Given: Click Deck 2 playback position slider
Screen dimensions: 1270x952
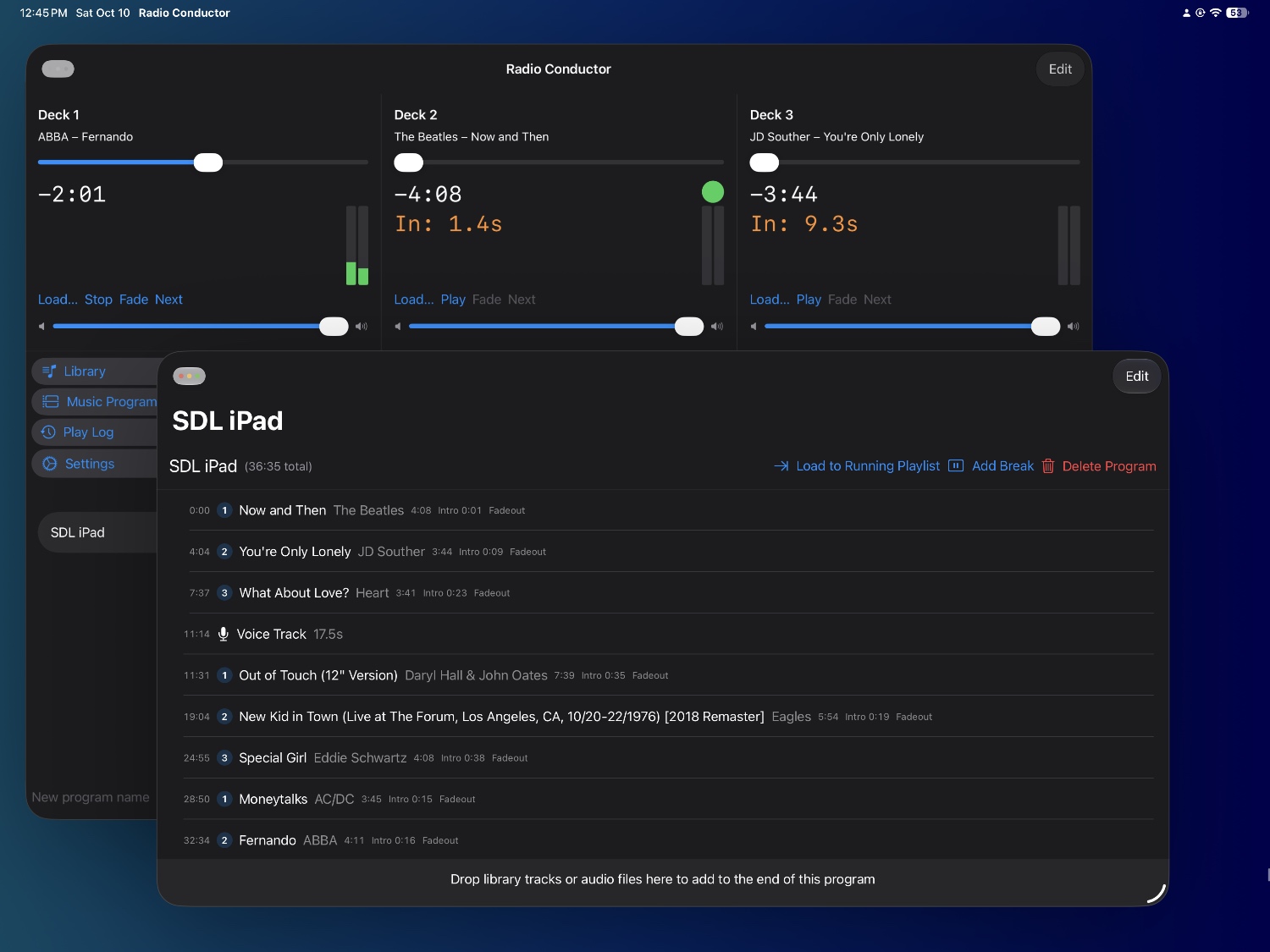Looking at the screenshot, I should [x=559, y=162].
